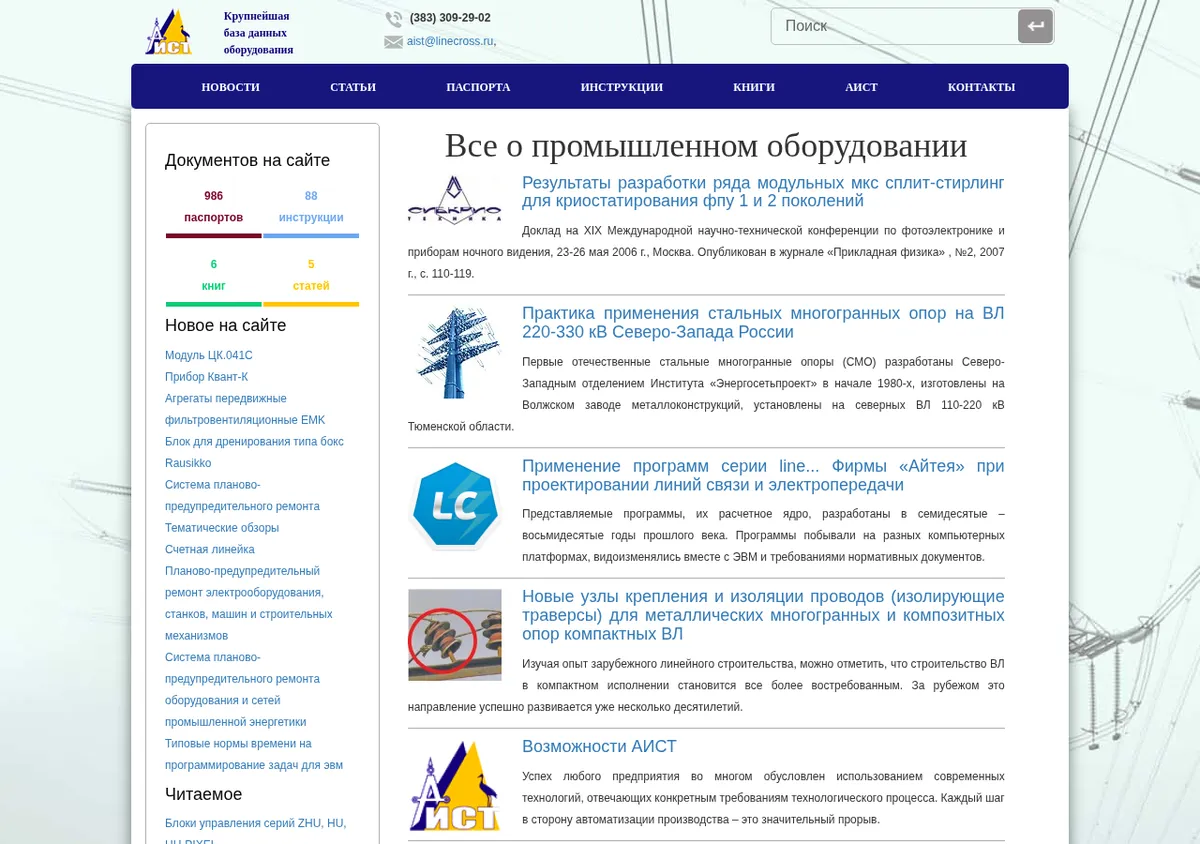Viewport: 1200px width, 844px height.
Task: Open the Возможности АИСТ article title
Action: tap(599, 747)
